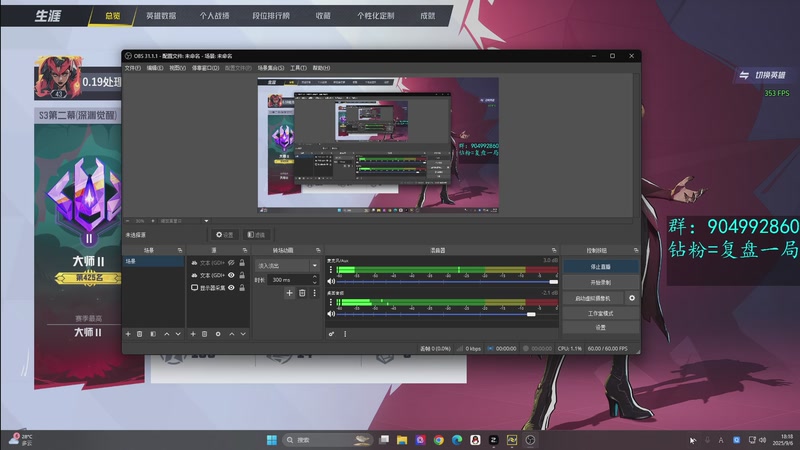Remove transition with trash icon
This screenshot has width=800, height=450.
click(x=302, y=293)
